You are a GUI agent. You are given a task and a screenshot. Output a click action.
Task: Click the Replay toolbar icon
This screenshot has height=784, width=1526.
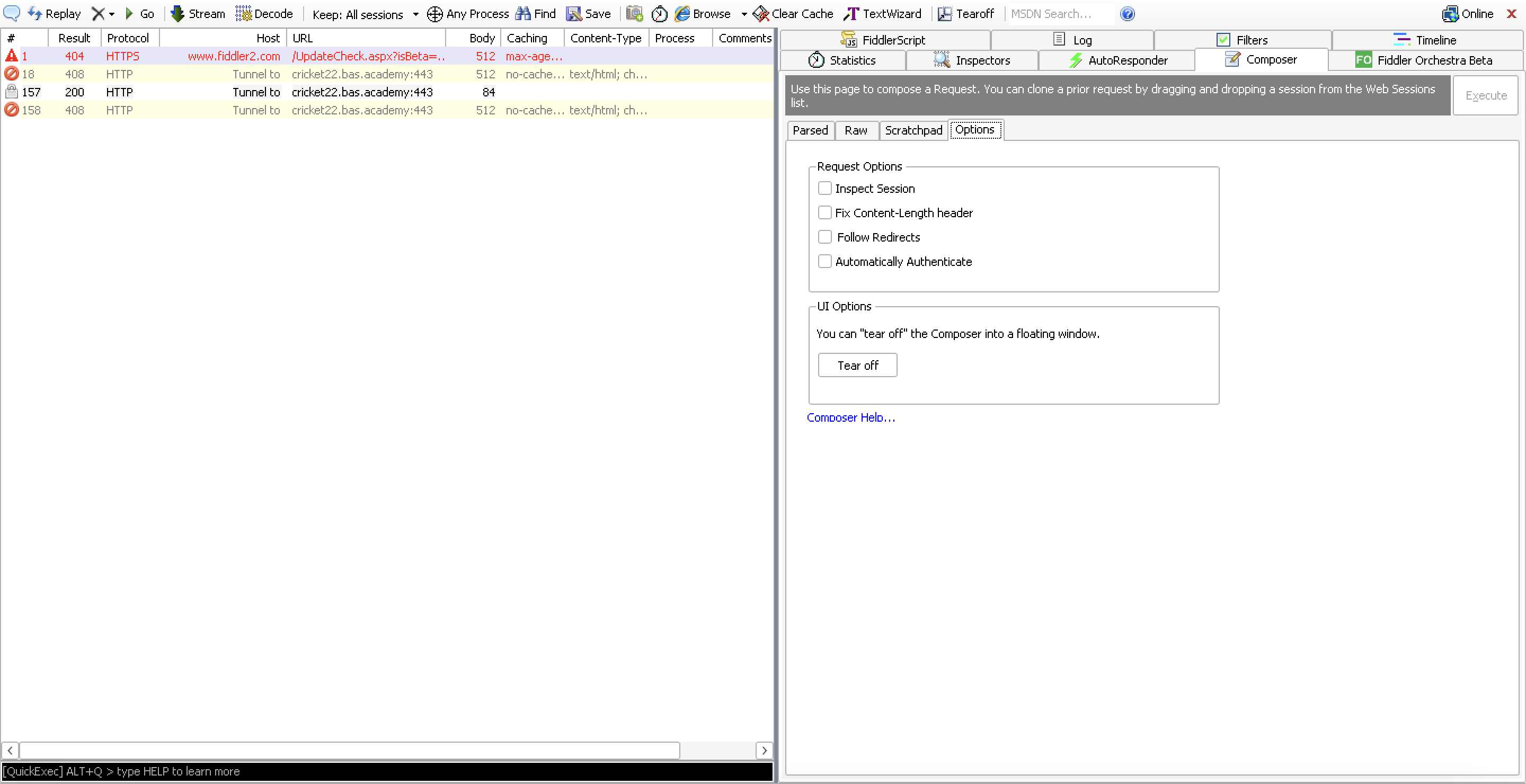point(34,13)
